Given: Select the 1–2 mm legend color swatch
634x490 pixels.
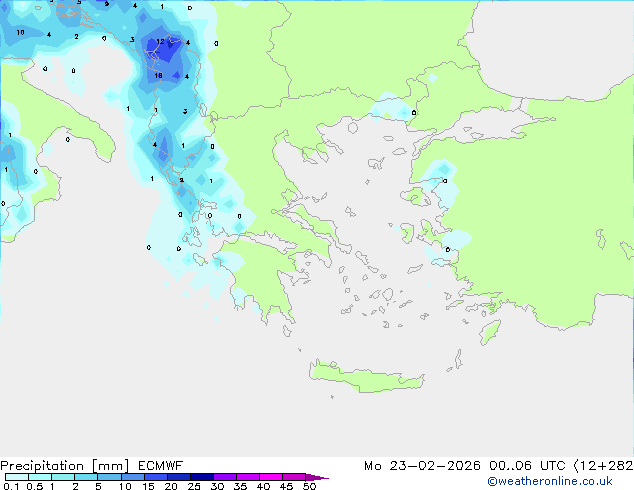Looking at the screenshot, I should pos(63,477).
